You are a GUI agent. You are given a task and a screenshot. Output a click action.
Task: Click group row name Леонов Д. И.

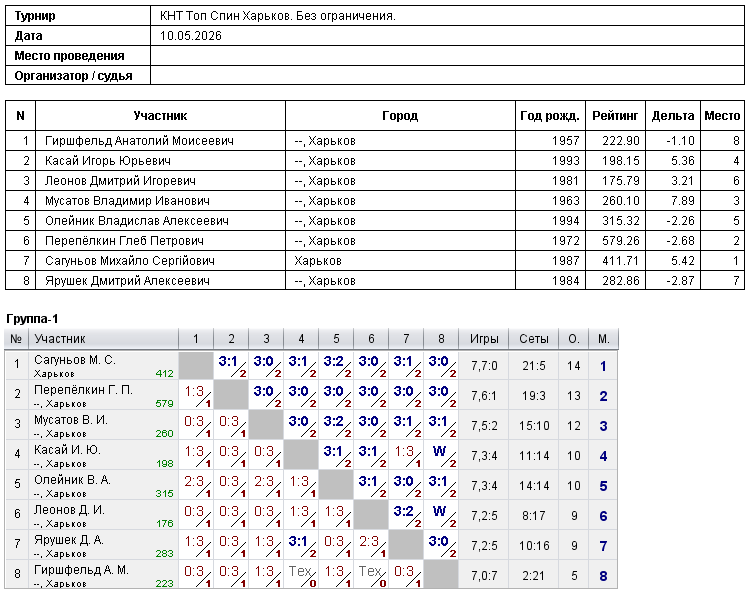(69, 510)
